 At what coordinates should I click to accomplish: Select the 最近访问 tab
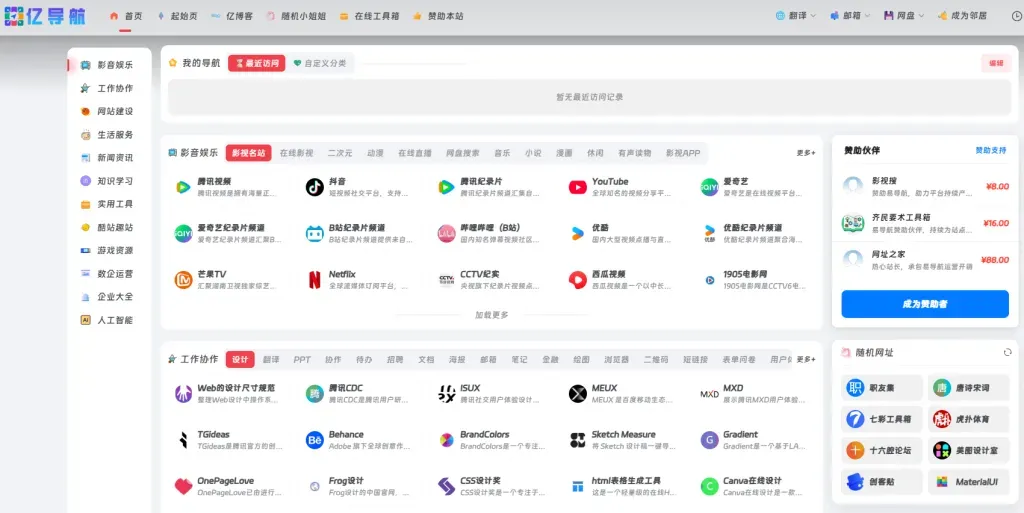[257, 63]
